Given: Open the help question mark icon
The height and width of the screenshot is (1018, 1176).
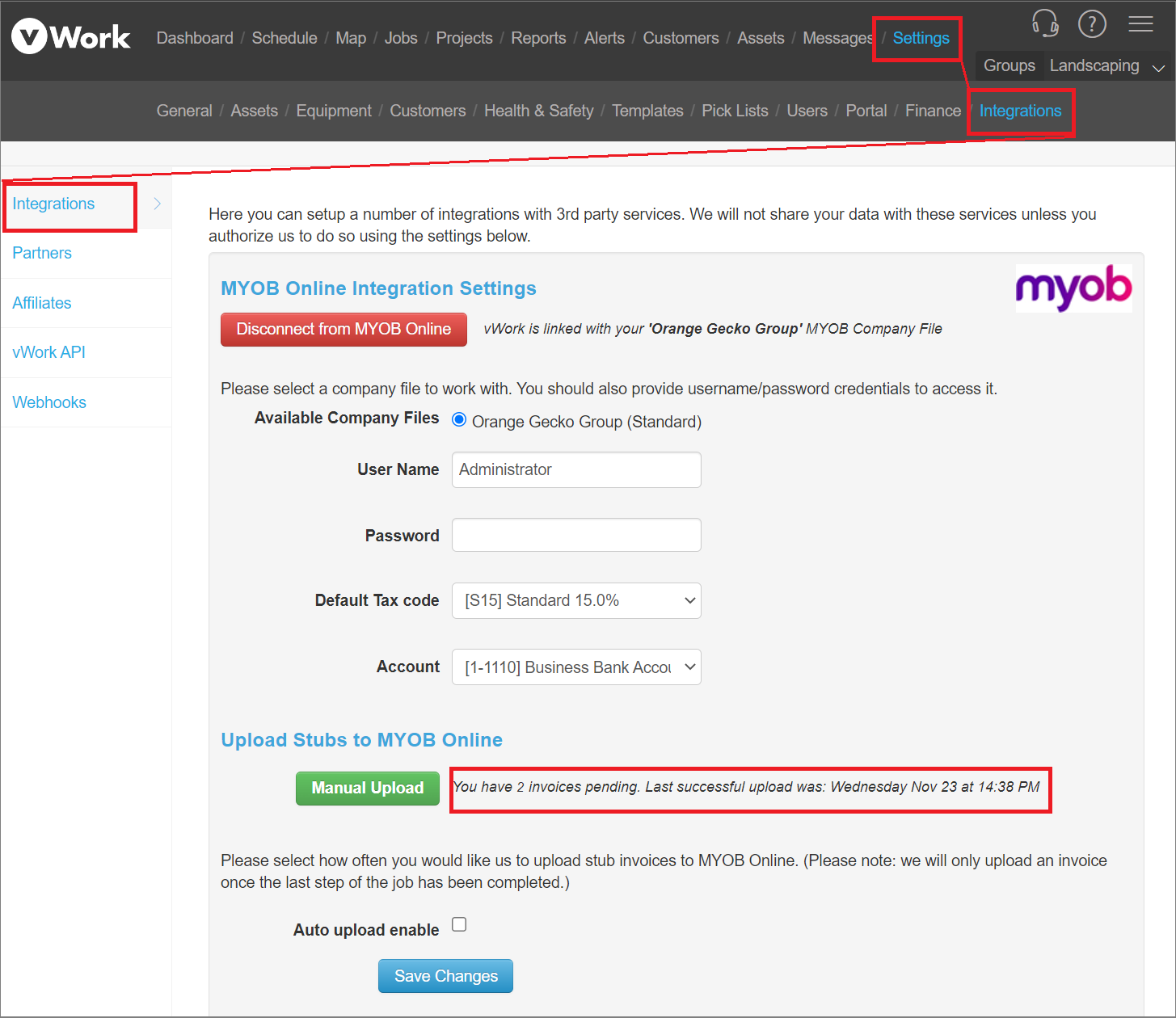Looking at the screenshot, I should click(x=1092, y=23).
